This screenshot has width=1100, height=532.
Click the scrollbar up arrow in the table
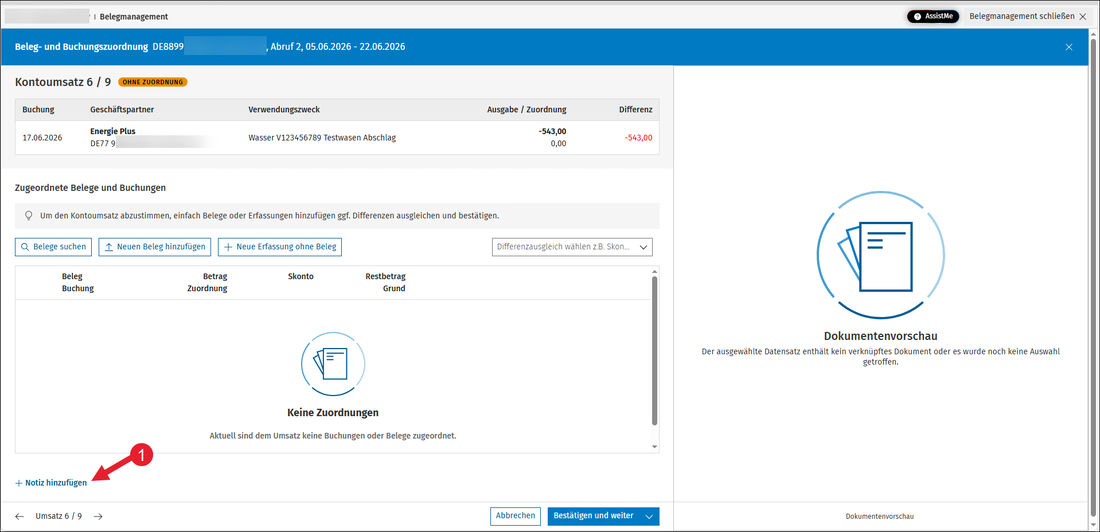(655, 270)
